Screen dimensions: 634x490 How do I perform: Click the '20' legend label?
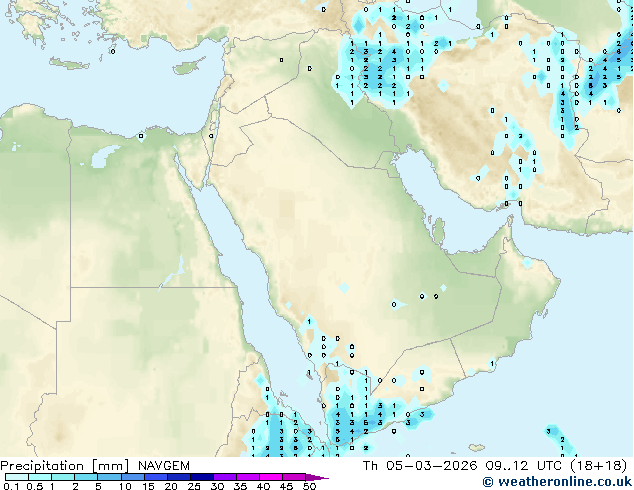pos(171,486)
